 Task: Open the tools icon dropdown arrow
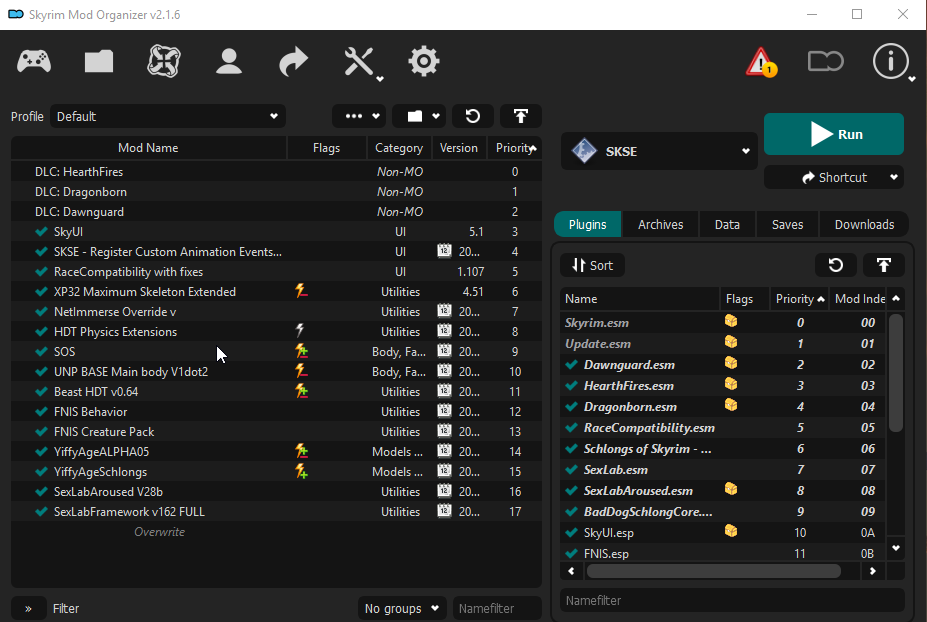click(380, 79)
